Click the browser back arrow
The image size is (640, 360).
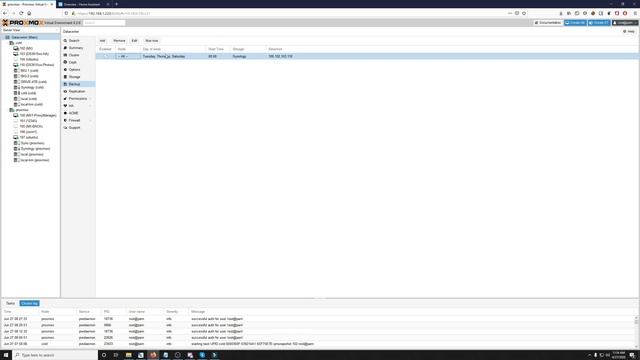pos(5,13)
